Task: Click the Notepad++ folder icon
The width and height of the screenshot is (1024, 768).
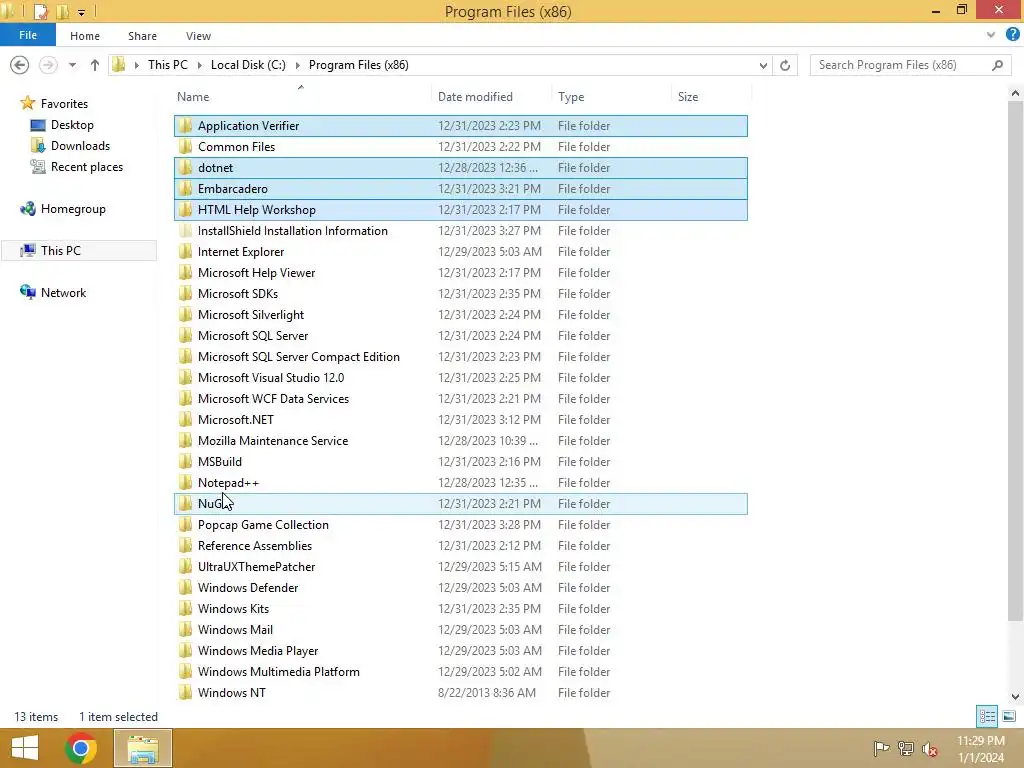Action: pos(185,482)
